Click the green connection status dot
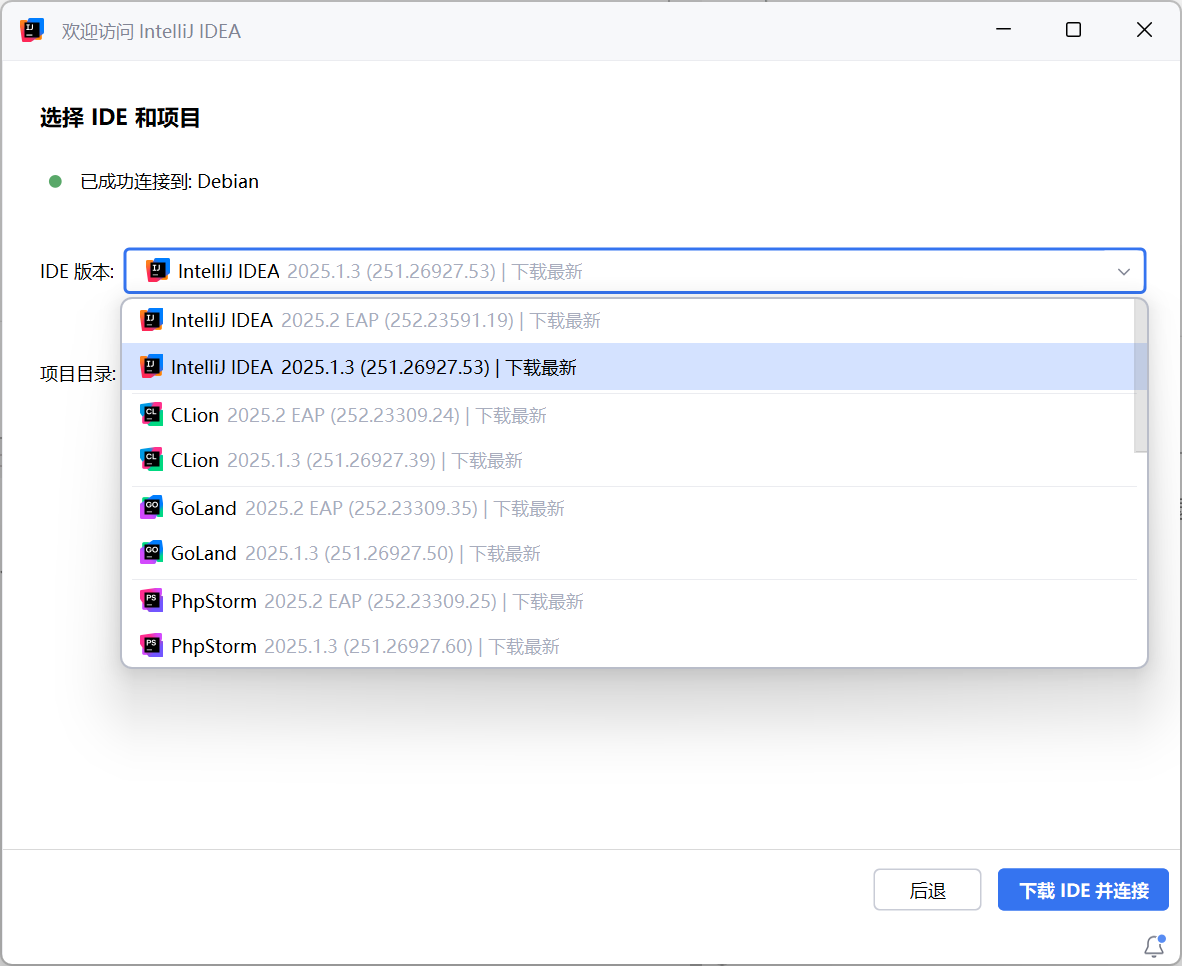Image resolution: width=1182 pixels, height=966 pixels. click(55, 182)
